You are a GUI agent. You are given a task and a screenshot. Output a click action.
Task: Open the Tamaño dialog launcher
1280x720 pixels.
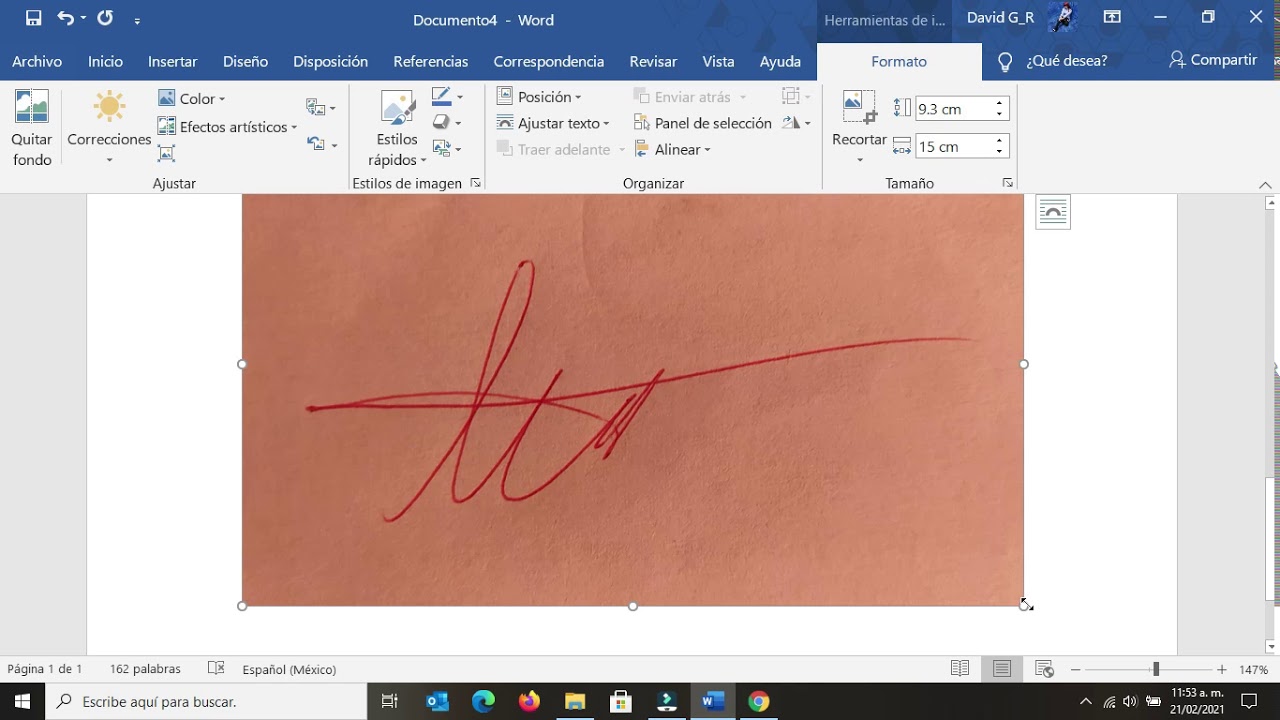click(x=1007, y=183)
